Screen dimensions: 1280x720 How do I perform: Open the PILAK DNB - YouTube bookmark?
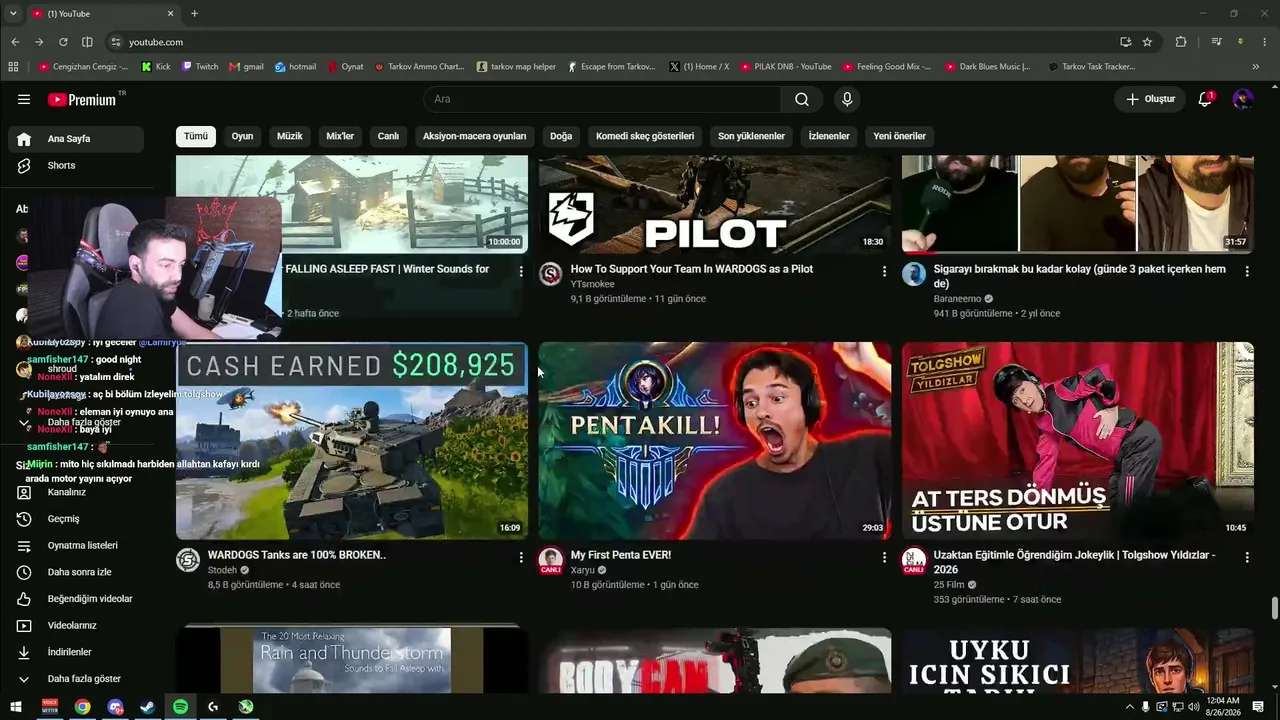pyautogui.click(x=787, y=67)
